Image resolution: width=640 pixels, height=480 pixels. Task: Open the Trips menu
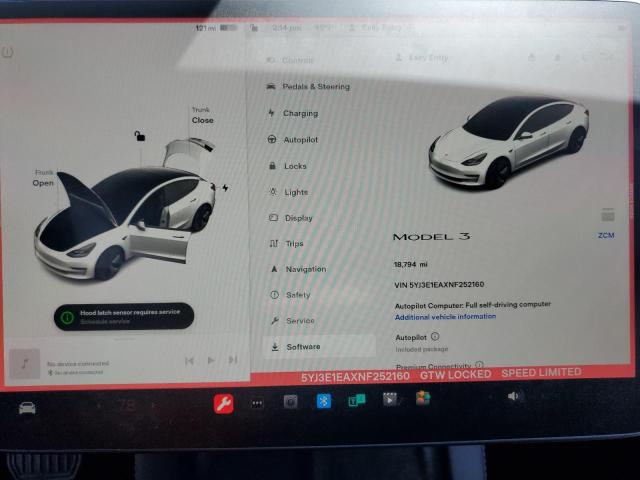(x=286, y=244)
